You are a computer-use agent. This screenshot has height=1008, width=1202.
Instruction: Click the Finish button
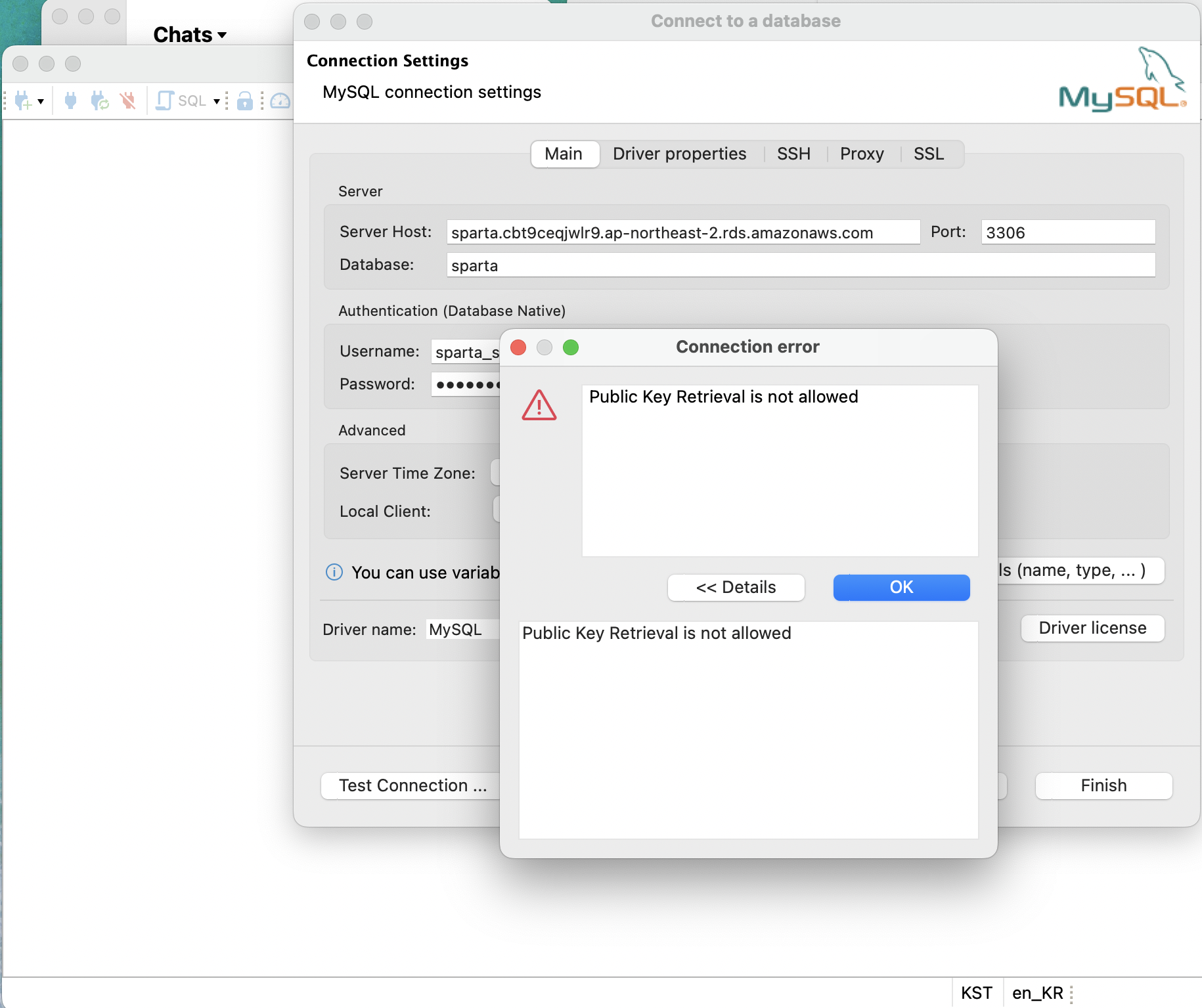tap(1103, 785)
